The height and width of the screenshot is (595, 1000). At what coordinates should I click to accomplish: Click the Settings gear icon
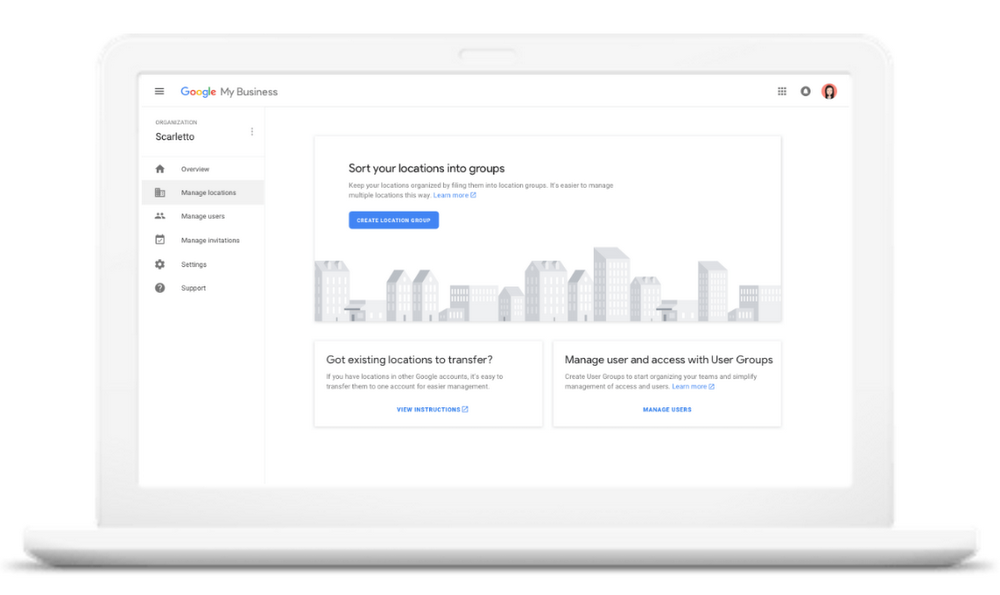[160, 265]
